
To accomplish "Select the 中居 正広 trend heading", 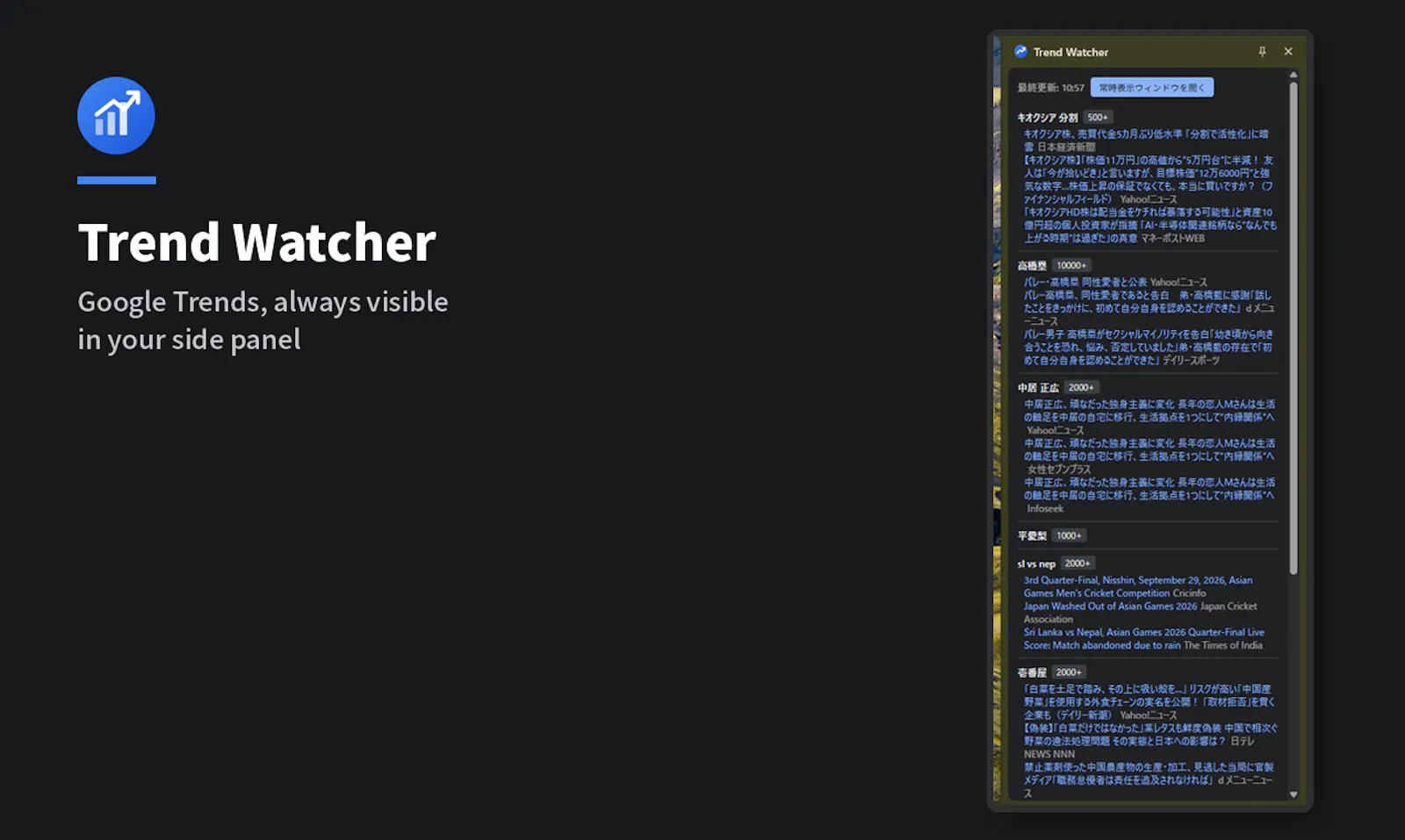I will pos(1038,388).
